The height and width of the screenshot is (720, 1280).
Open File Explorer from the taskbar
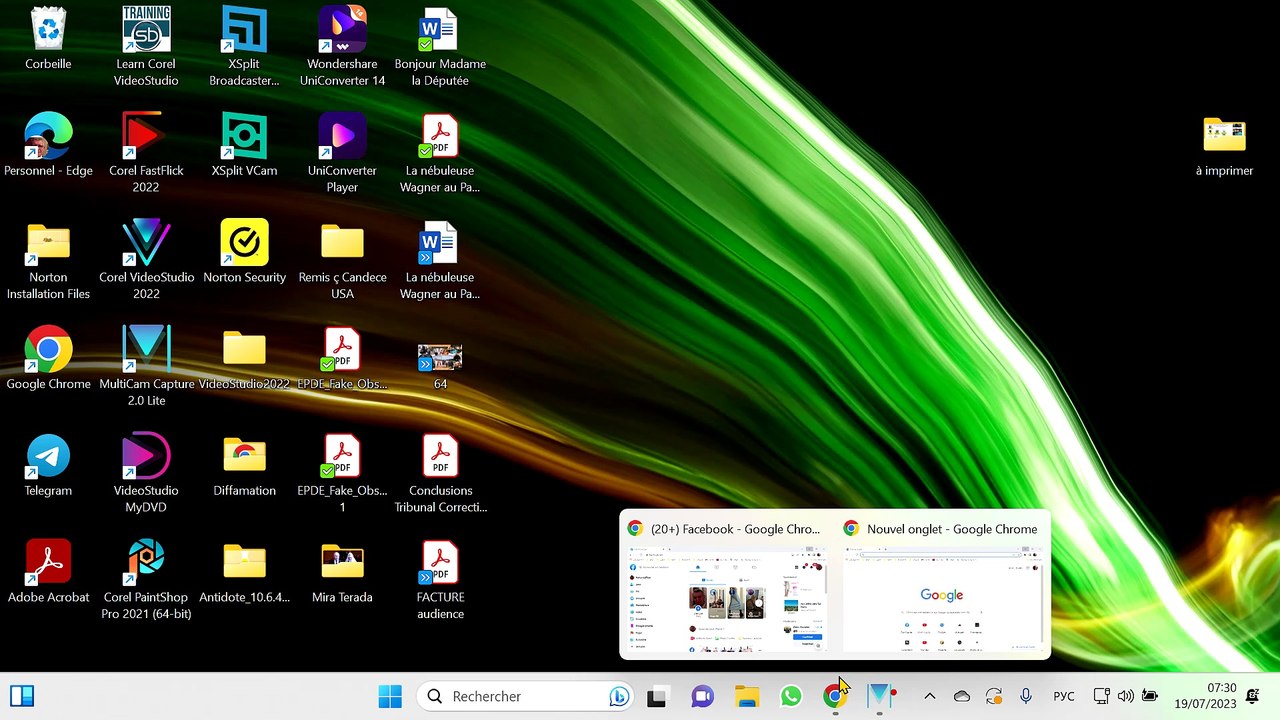pyautogui.click(x=747, y=696)
